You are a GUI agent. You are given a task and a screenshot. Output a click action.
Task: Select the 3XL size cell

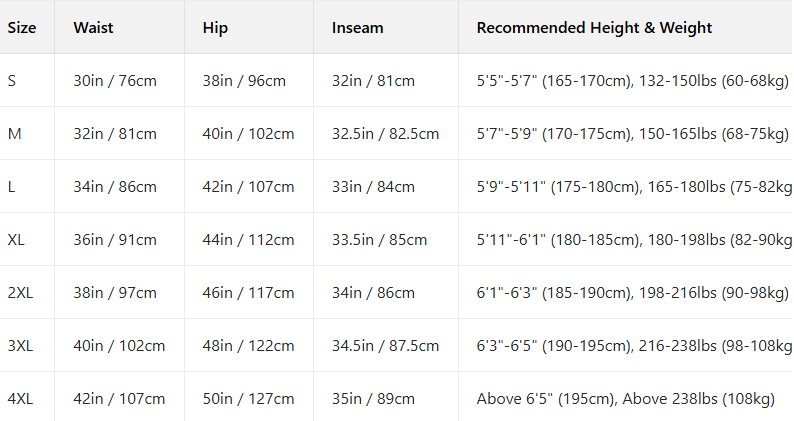click(x=20, y=346)
